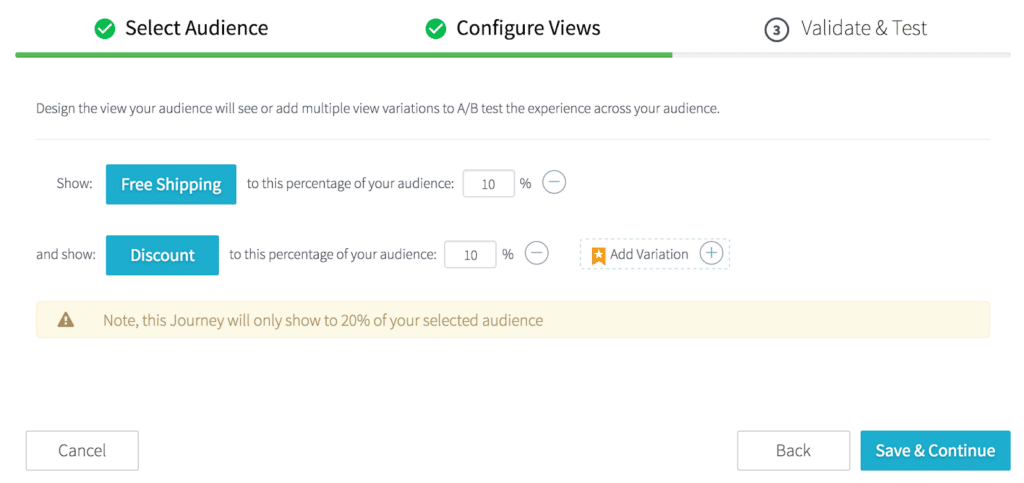Remove the Discount variation with minus icon
This screenshot has height=483, width=1024.
pyautogui.click(x=537, y=253)
